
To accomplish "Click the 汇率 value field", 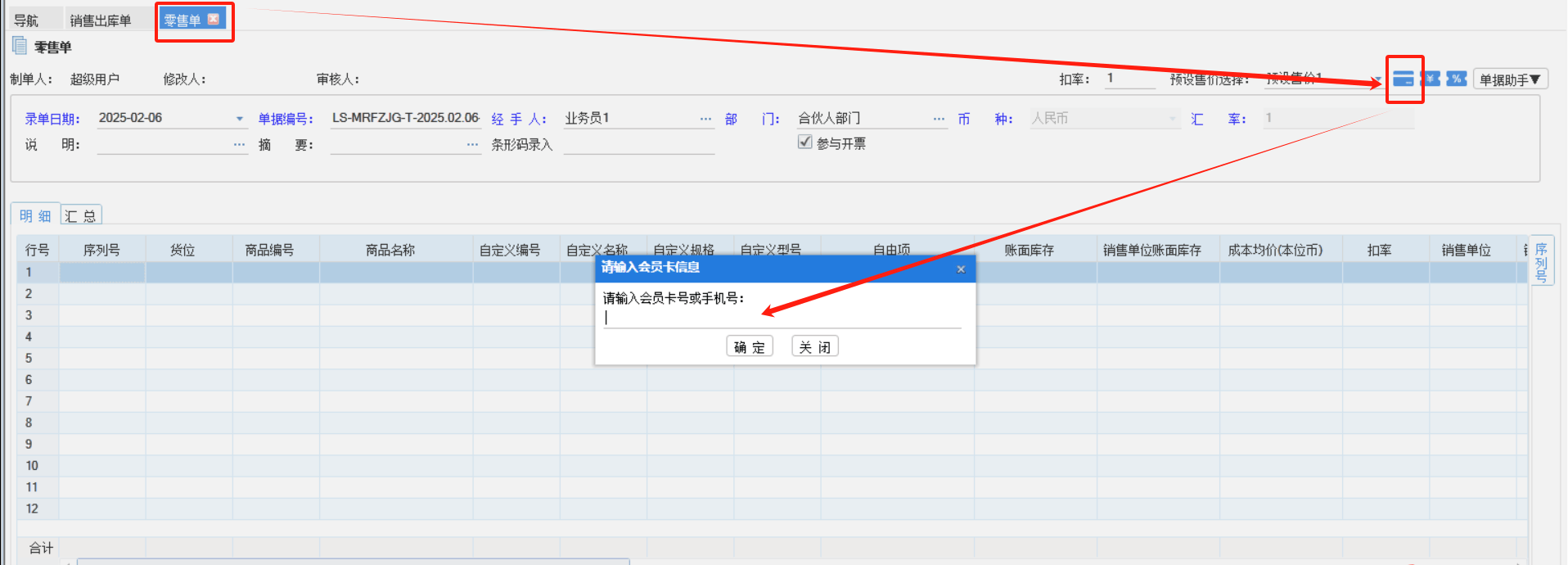I will [x=1339, y=118].
